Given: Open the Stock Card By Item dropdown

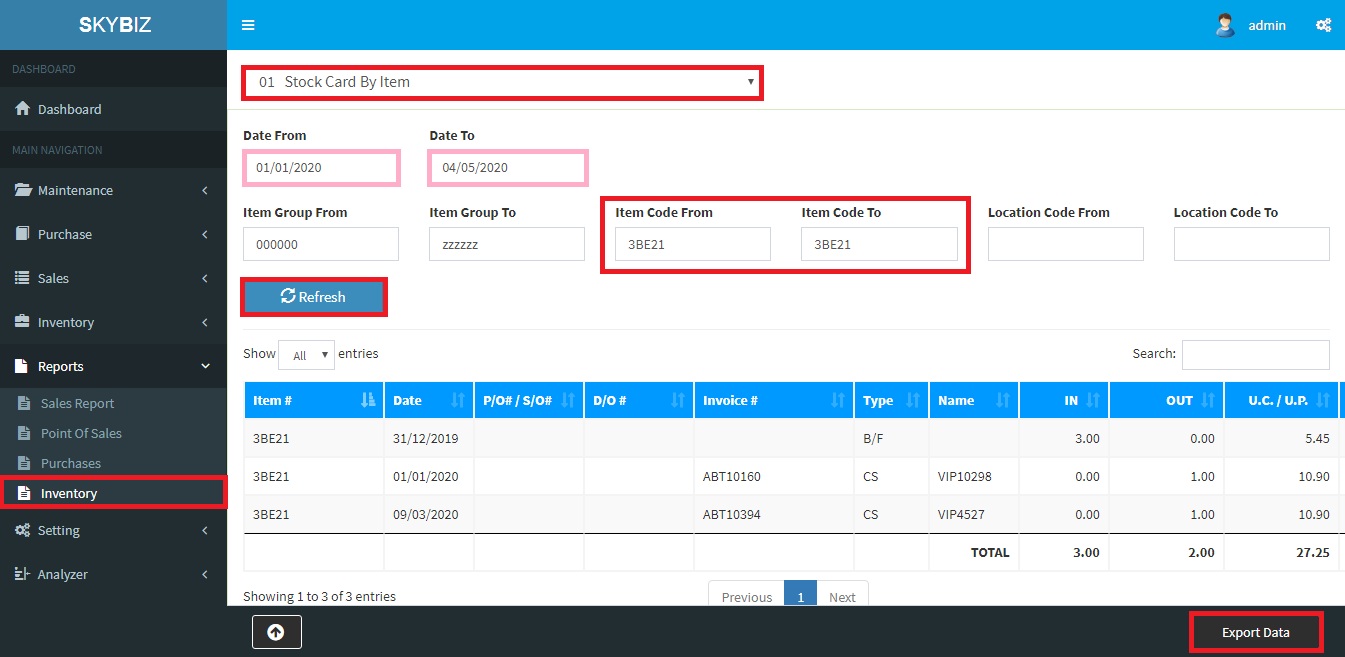Looking at the screenshot, I should click(x=502, y=82).
